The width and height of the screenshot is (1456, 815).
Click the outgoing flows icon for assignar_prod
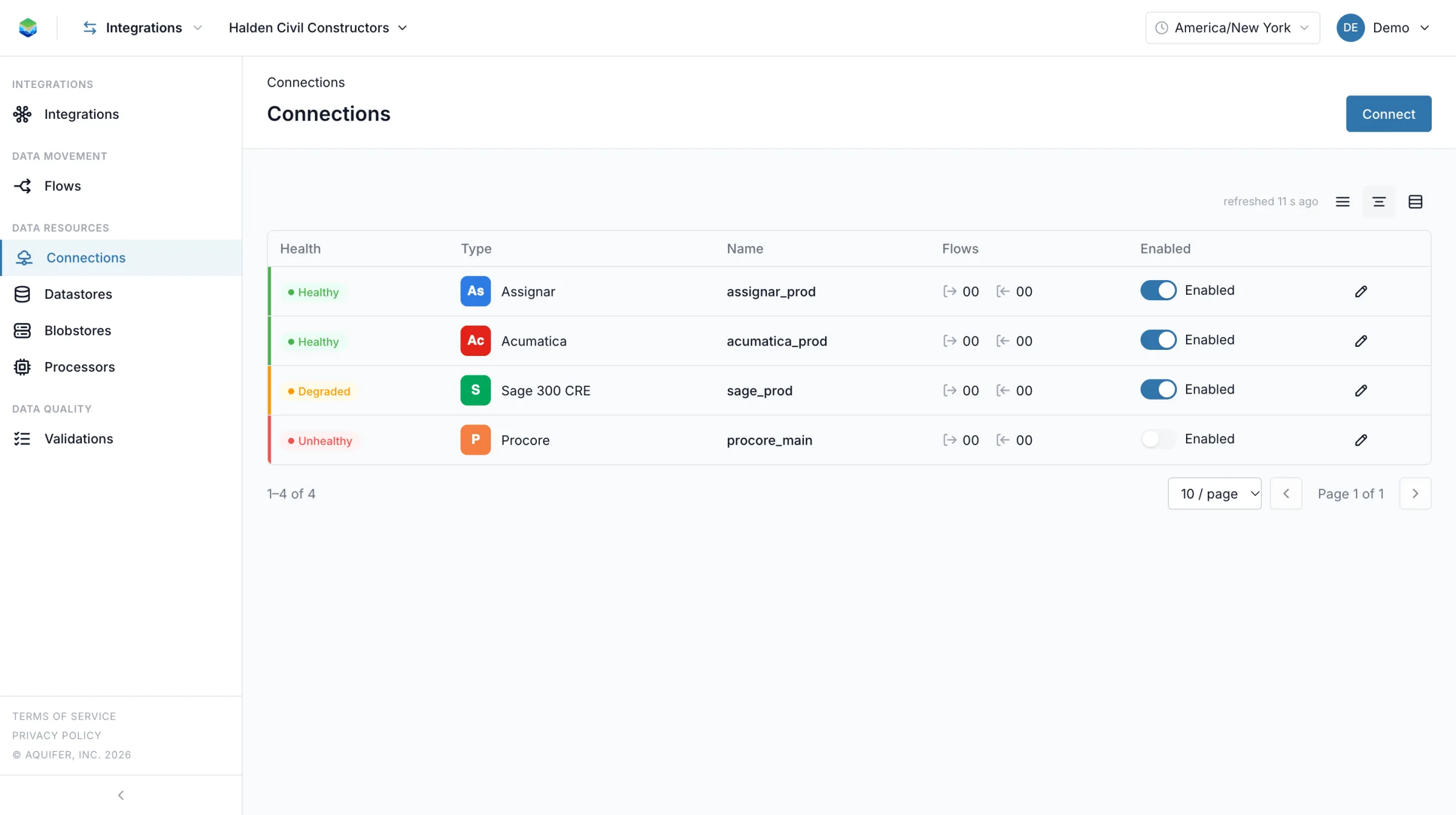(x=949, y=292)
